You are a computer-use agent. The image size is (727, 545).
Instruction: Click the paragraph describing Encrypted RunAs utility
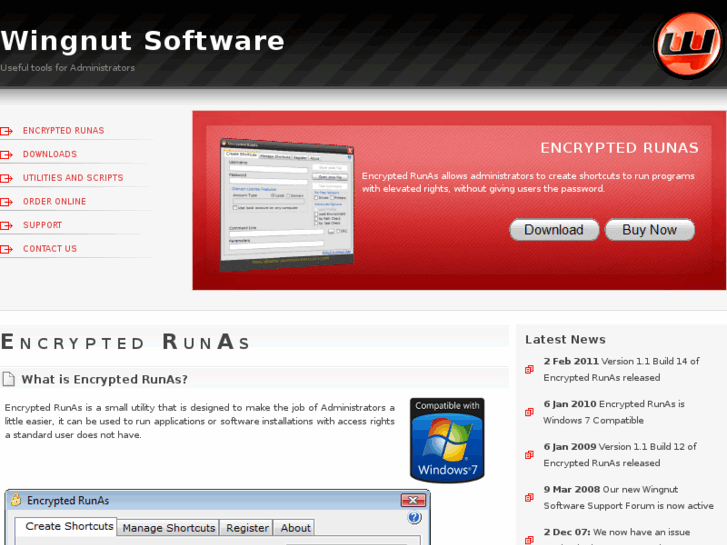[x=199, y=421]
